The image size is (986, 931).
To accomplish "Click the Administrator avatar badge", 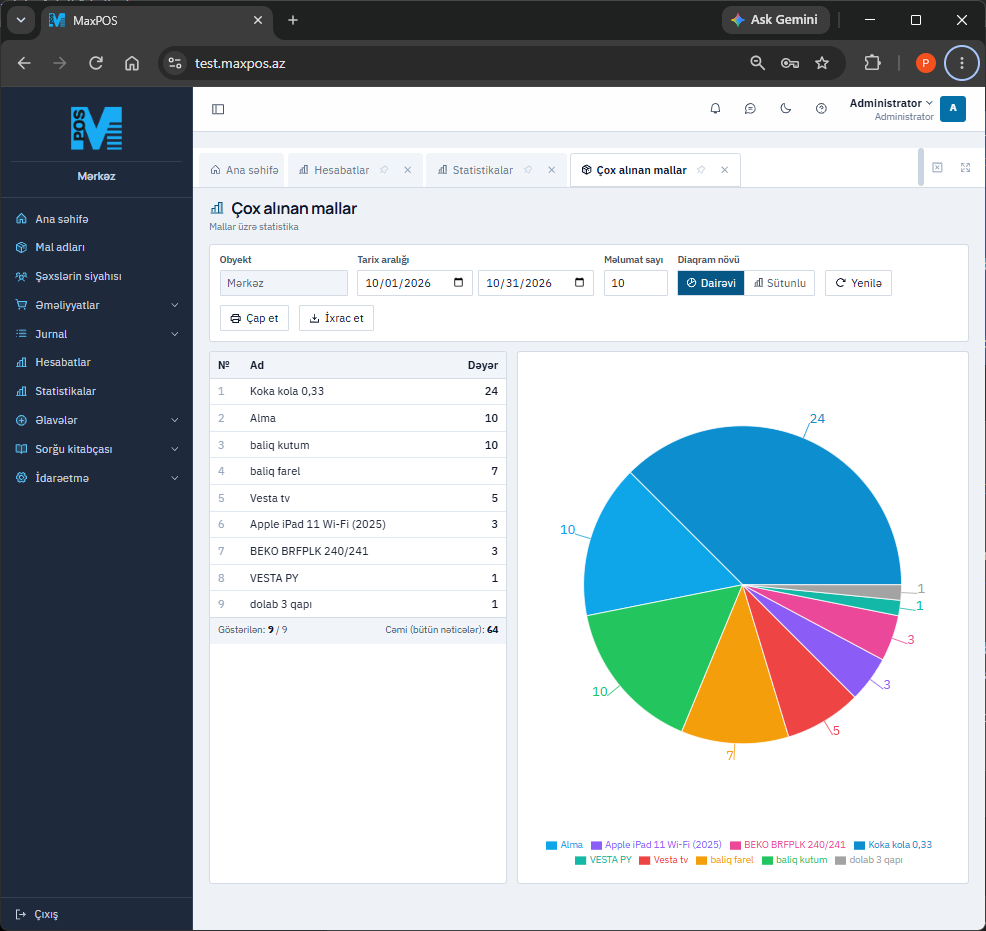I will [x=953, y=109].
